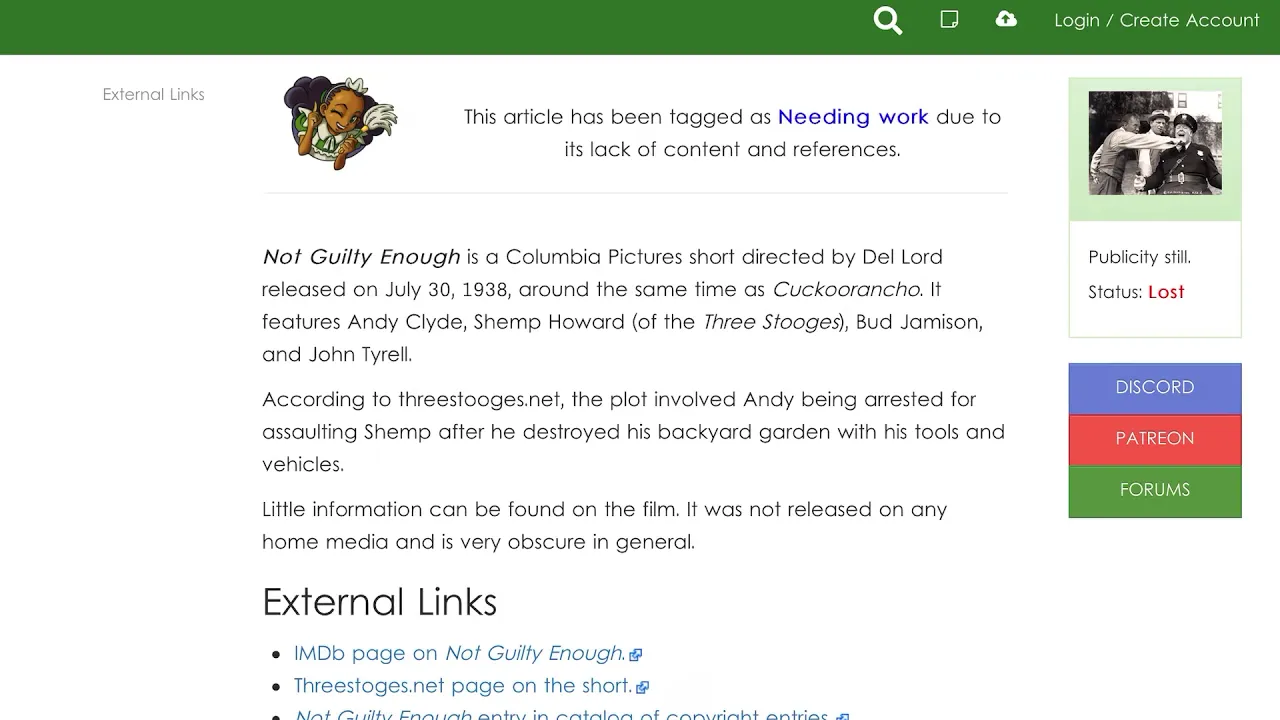
Task: Open Threestoges.net page on the short
Action: point(463,686)
